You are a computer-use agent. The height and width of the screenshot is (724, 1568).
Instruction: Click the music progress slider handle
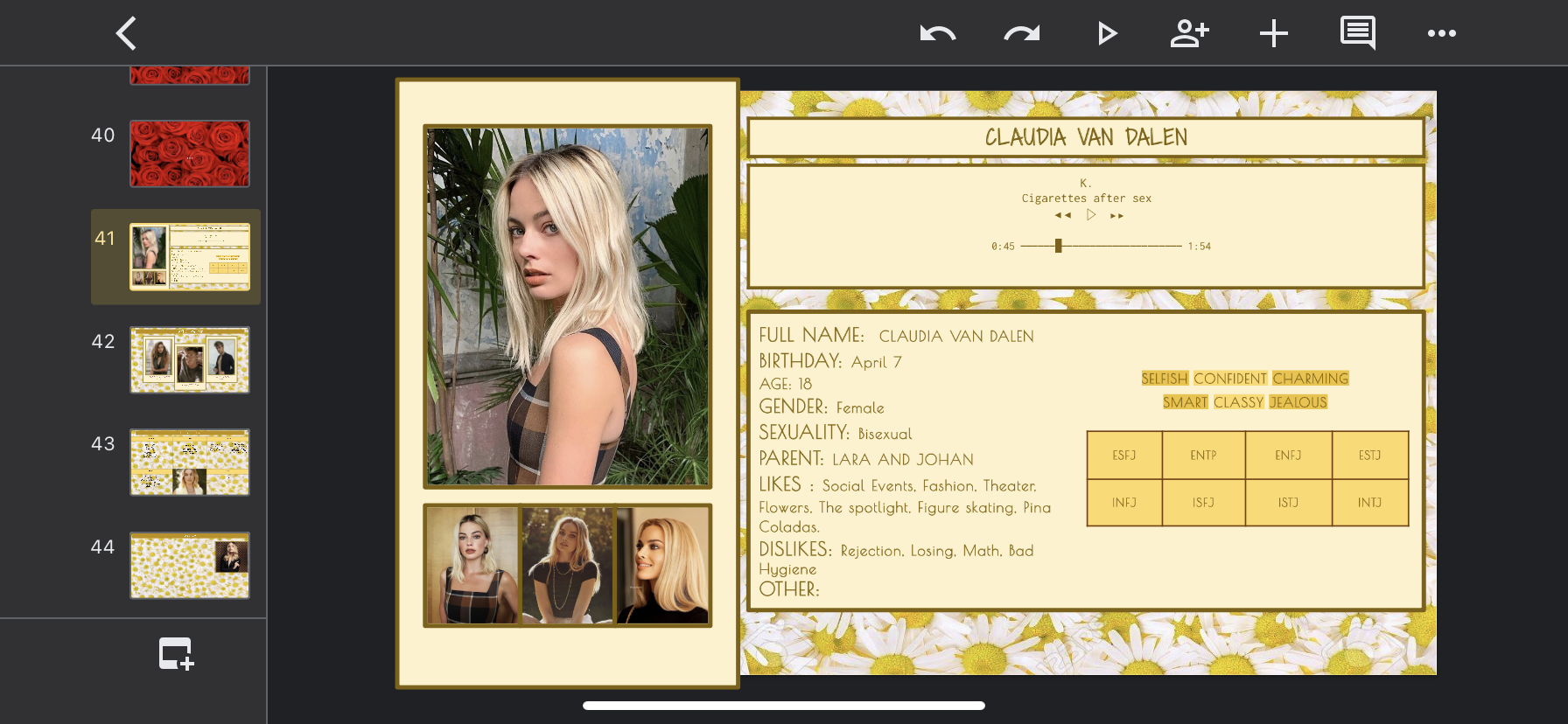point(1059,246)
